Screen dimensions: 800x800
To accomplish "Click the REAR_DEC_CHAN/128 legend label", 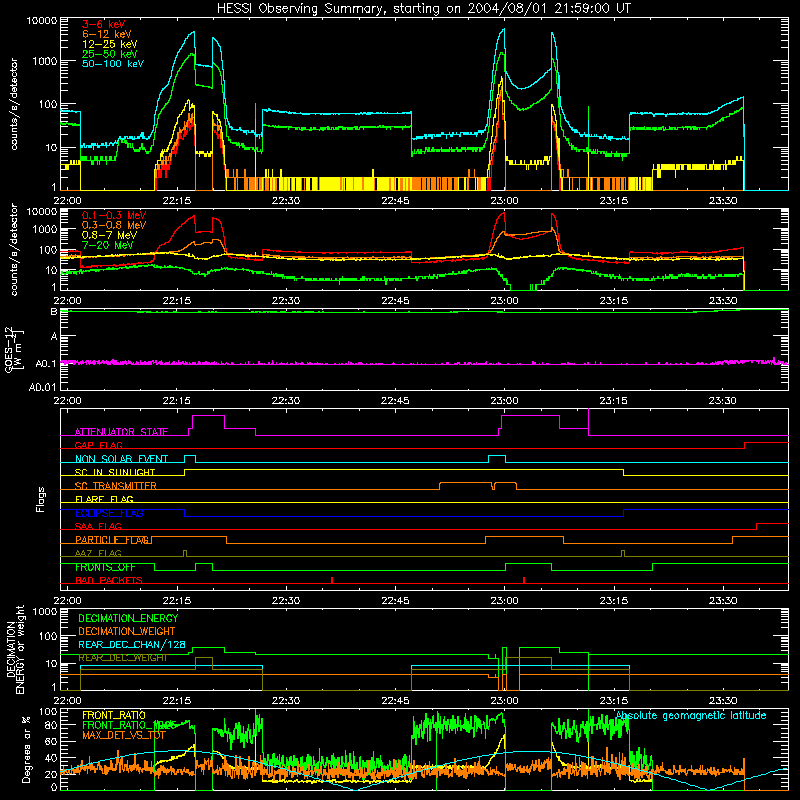I will click(x=132, y=645).
